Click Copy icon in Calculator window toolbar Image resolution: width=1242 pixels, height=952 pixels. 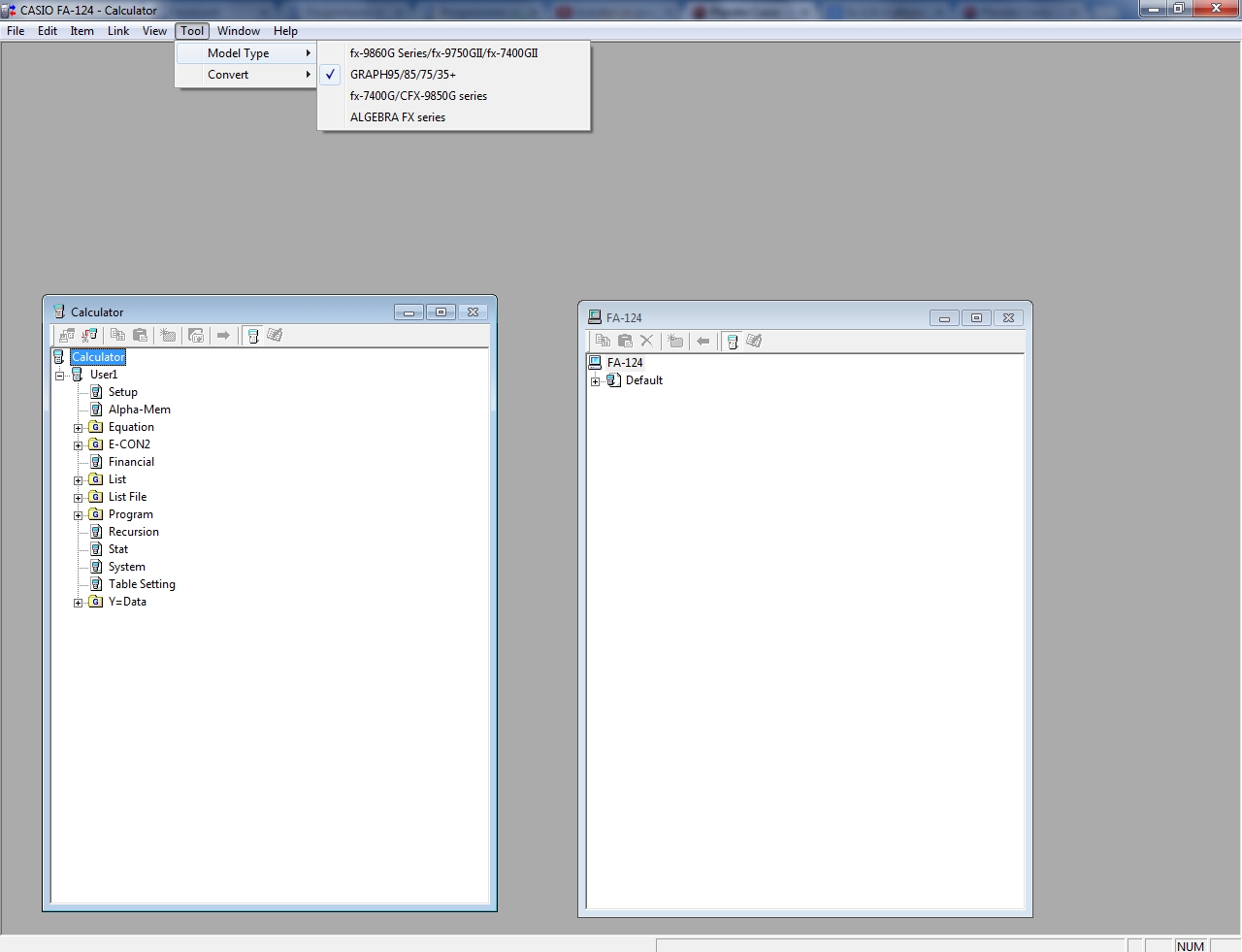click(117, 335)
